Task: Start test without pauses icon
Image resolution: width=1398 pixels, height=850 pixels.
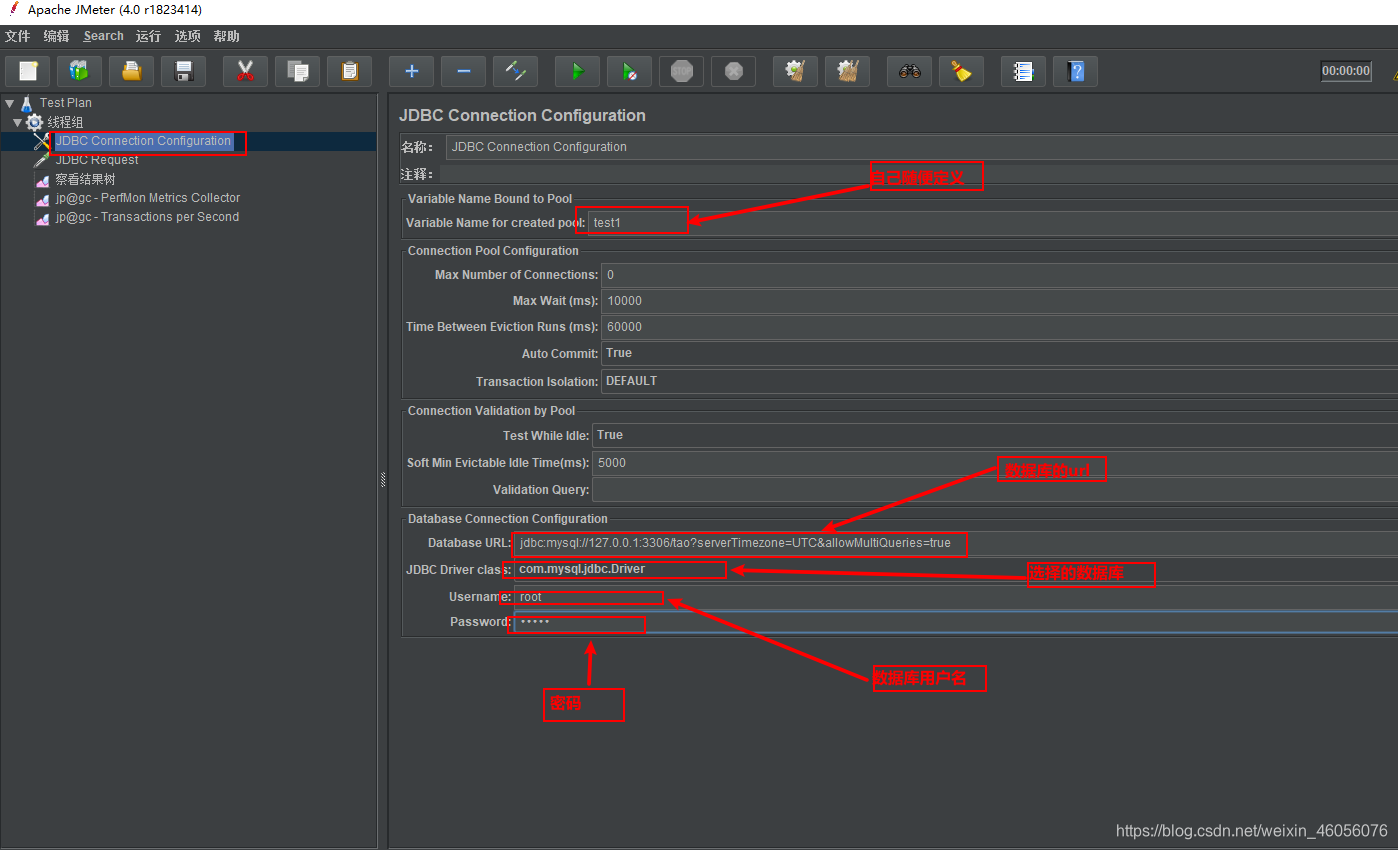Action: [x=629, y=71]
